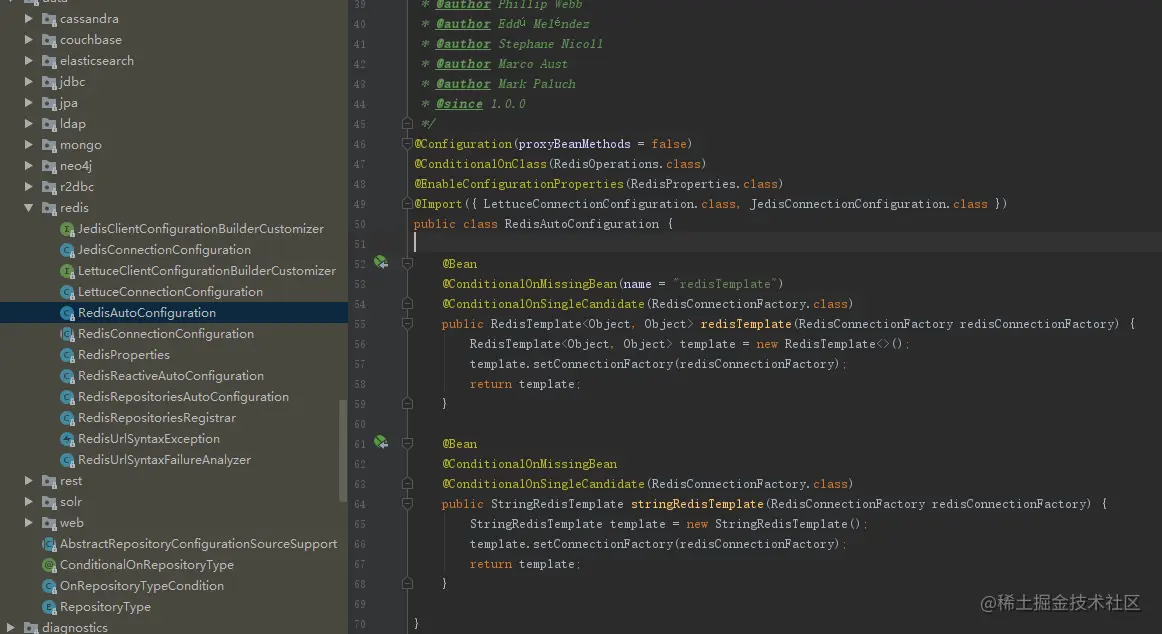Image resolution: width=1162 pixels, height=634 pixels.
Task: Click fold end marker at line 68
Action: [407, 583]
